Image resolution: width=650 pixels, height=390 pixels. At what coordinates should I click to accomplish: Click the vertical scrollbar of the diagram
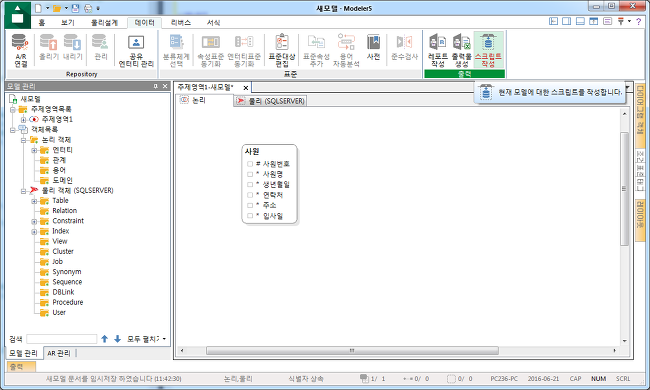(624, 189)
